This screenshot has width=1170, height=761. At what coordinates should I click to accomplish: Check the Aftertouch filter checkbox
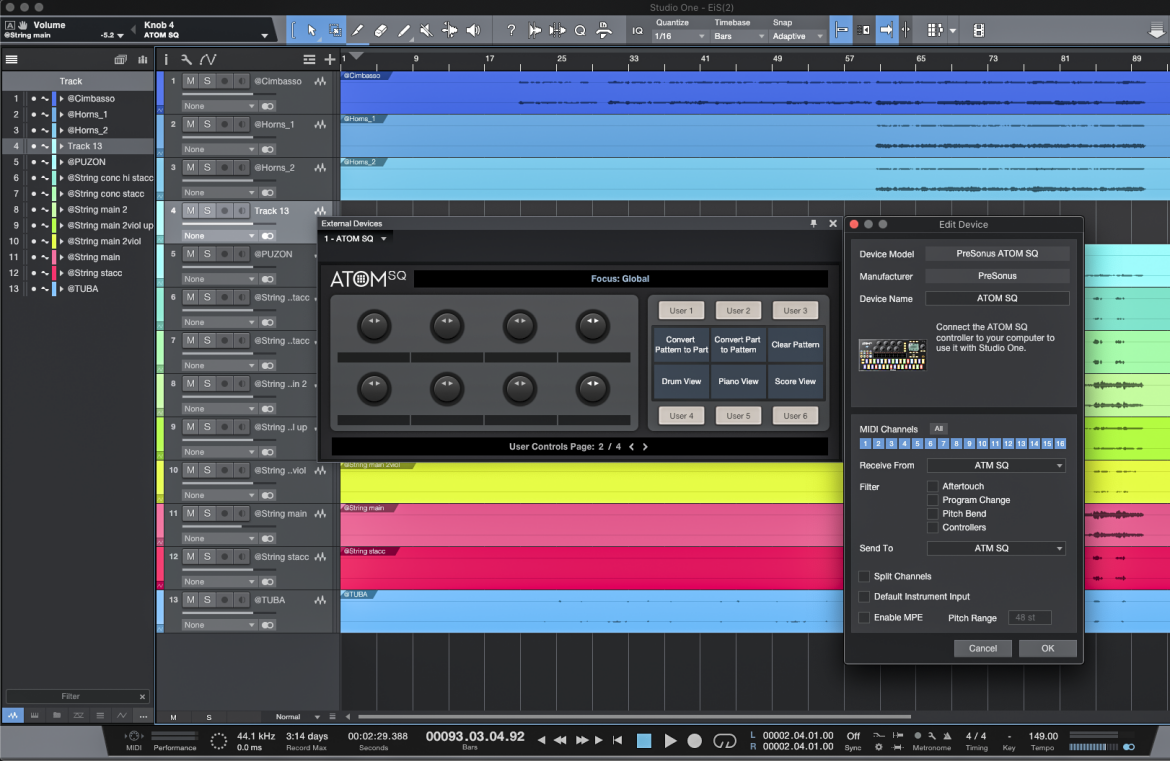point(933,486)
